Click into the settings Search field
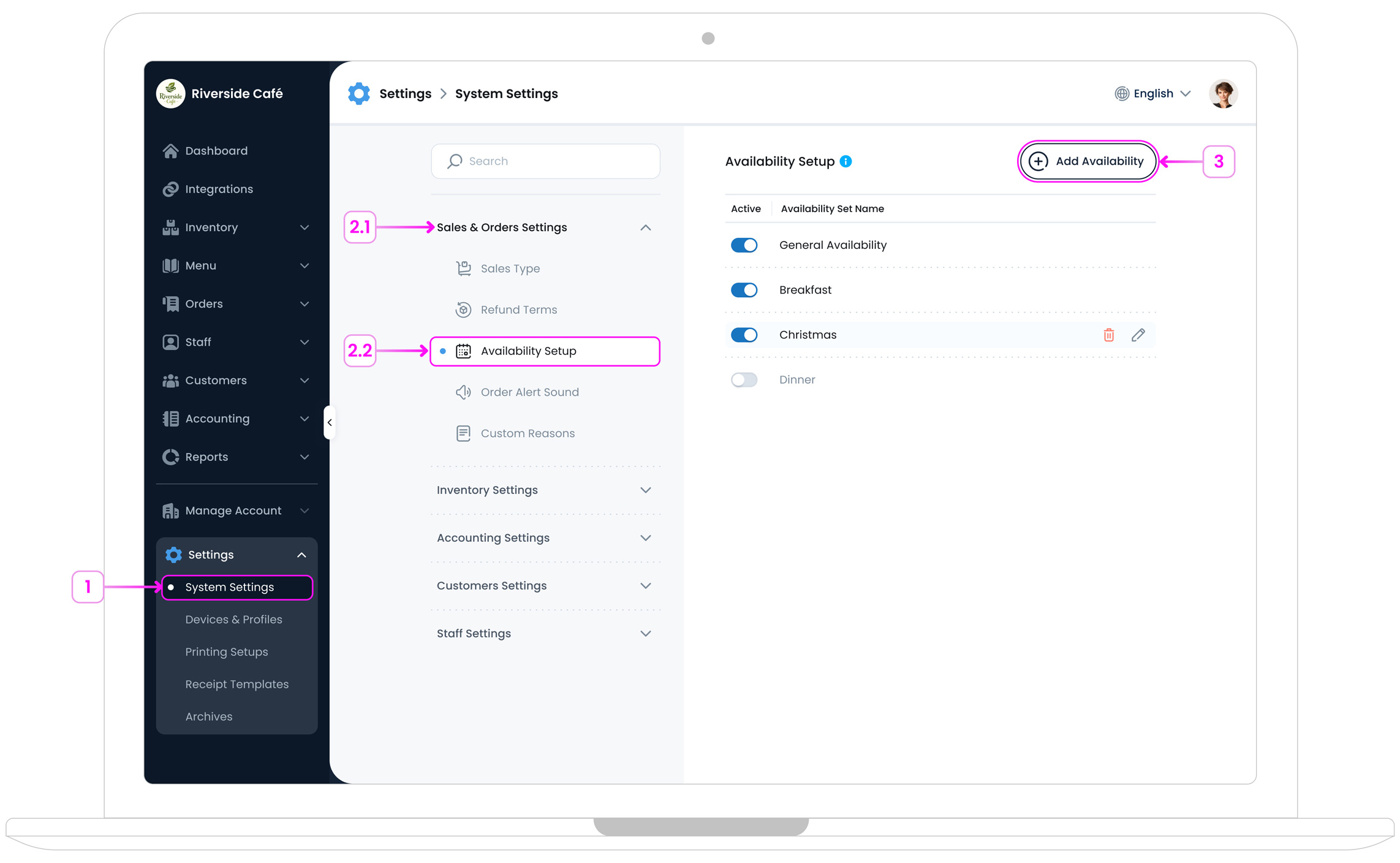This screenshot has height=863, width=1400. click(545, 161)
